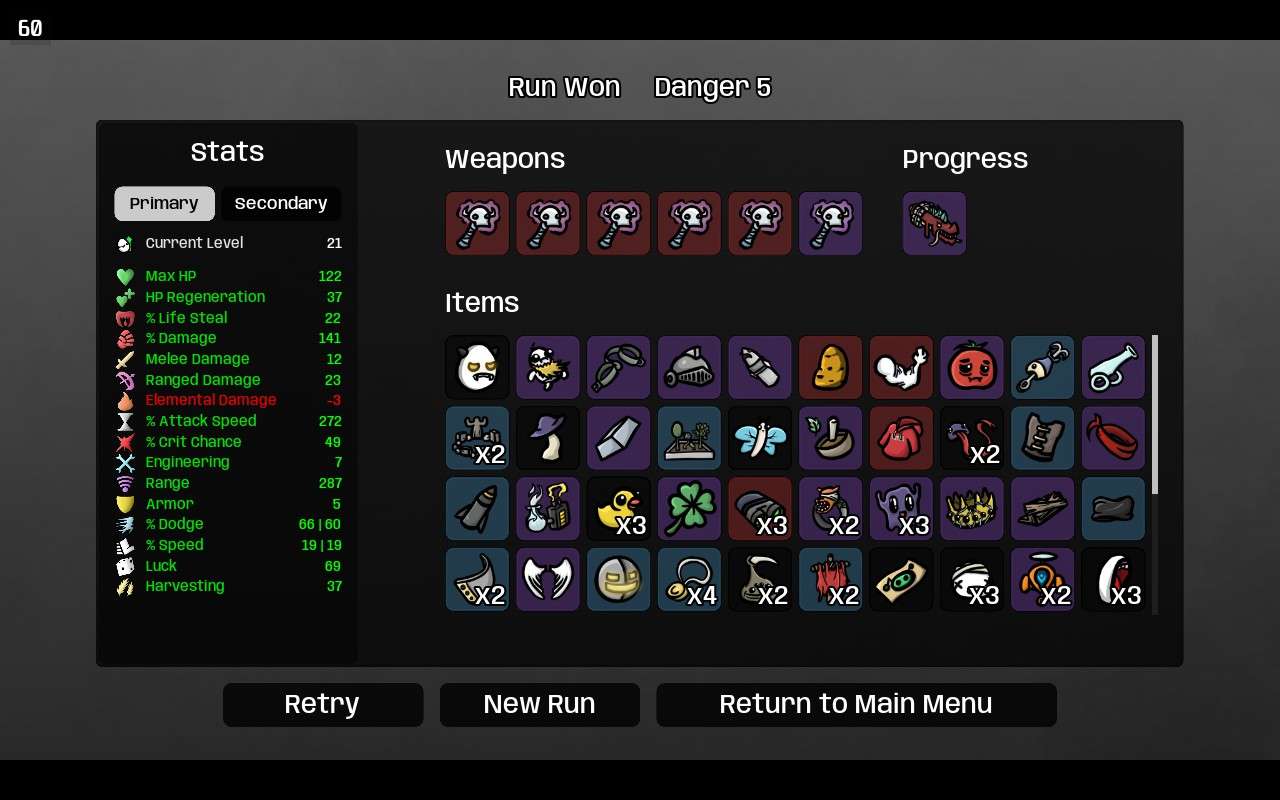Click the first red weapon slot
1280x800 pixels.
tap(477, 224)
